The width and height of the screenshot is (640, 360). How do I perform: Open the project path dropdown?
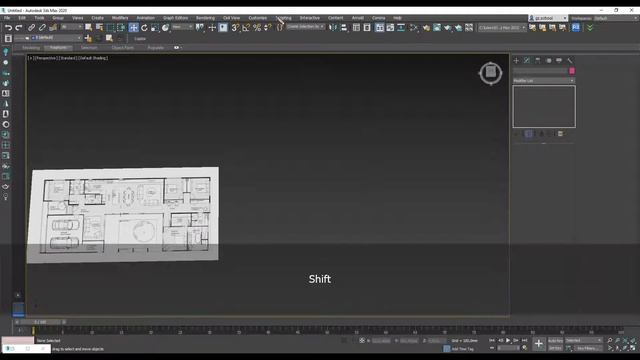[x=502, y=28]
